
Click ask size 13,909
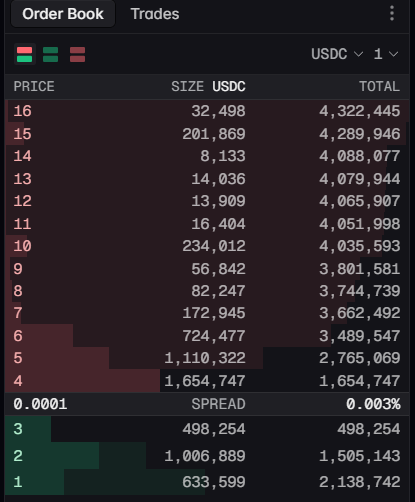218,201
